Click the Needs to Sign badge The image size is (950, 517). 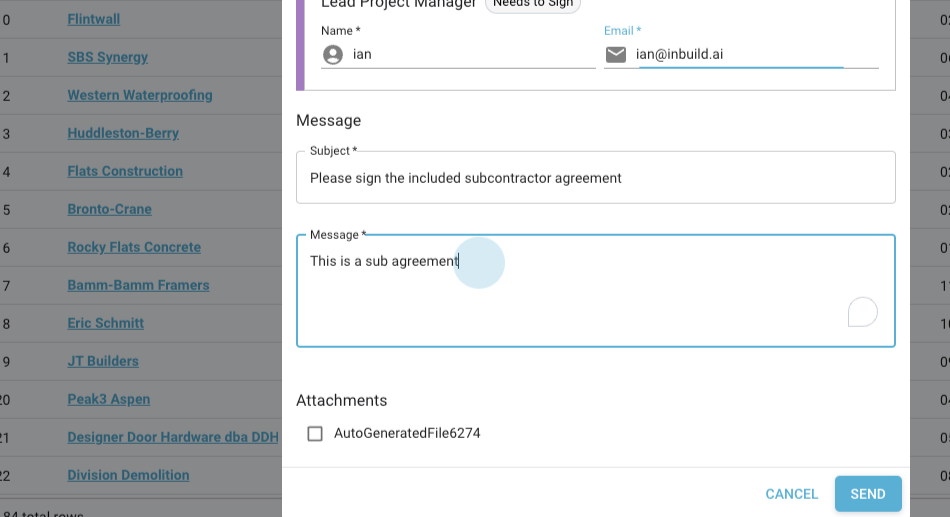[x=532, y=4]
